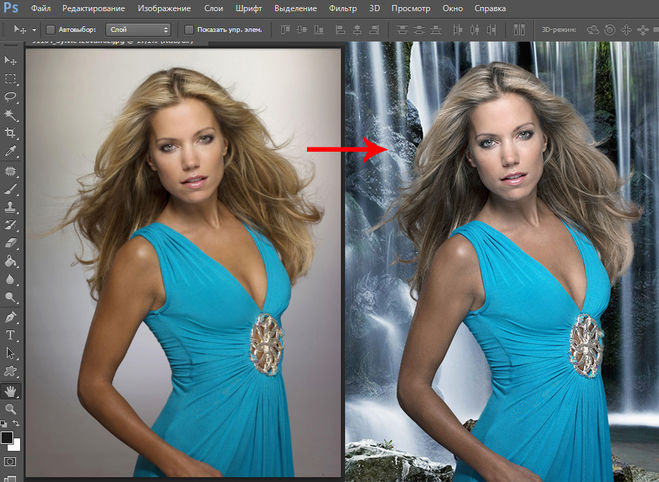Open the Редактирование menu
The width and height of the screenshot is (659, 482).
click(93, 8)
